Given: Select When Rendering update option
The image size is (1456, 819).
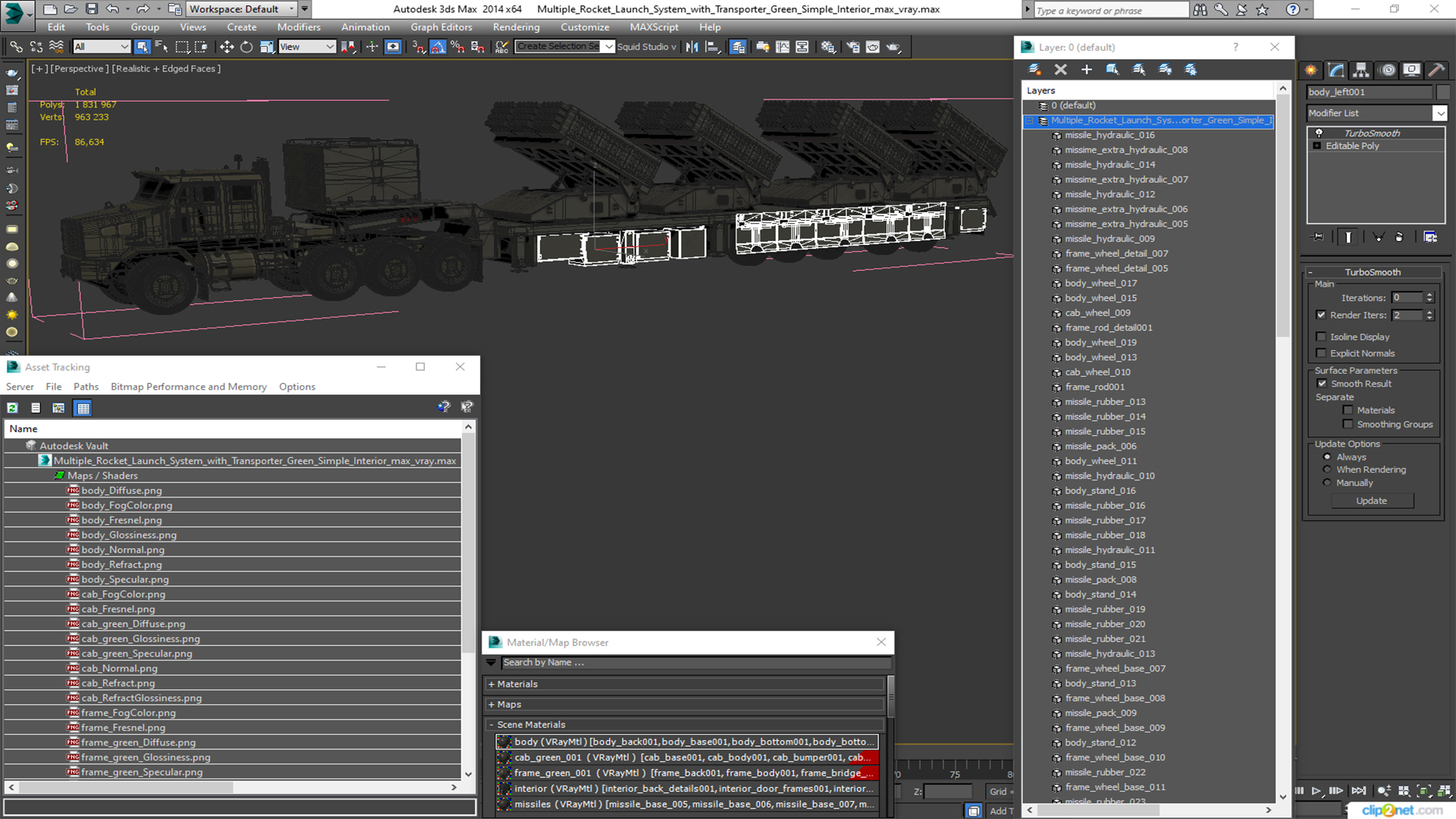Looking at the screenshot, I should coord(1327,469).
